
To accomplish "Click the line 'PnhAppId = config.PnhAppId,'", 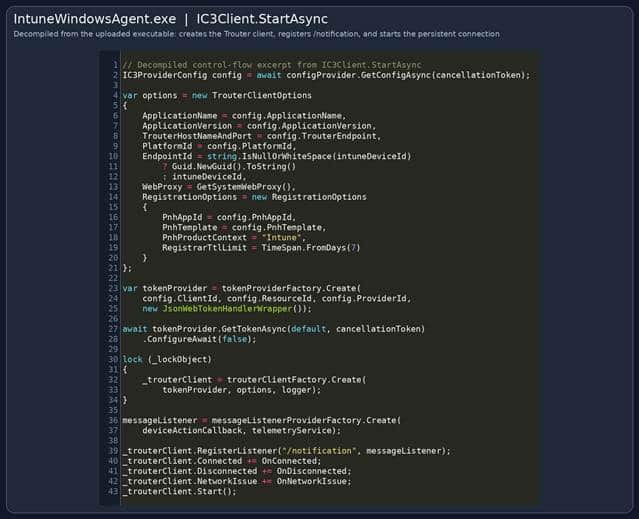I will 229,217.
